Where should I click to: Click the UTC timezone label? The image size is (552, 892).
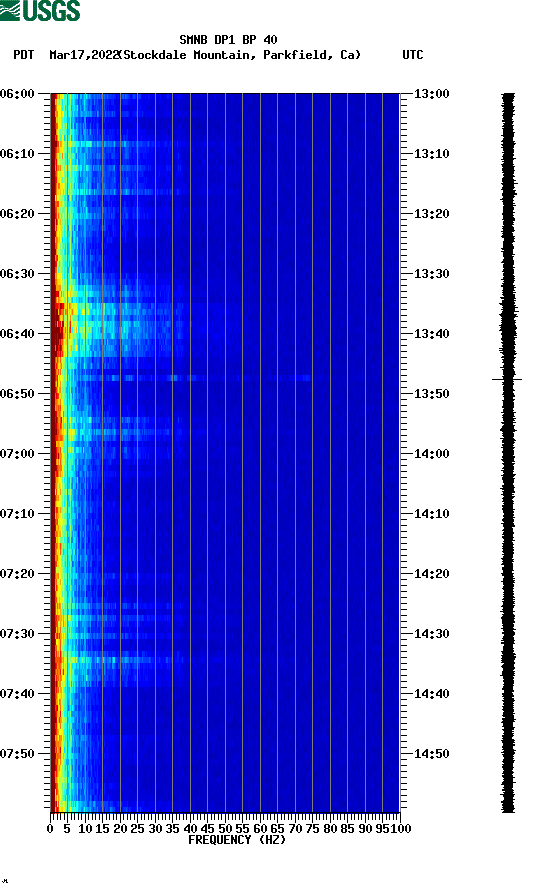413,55
